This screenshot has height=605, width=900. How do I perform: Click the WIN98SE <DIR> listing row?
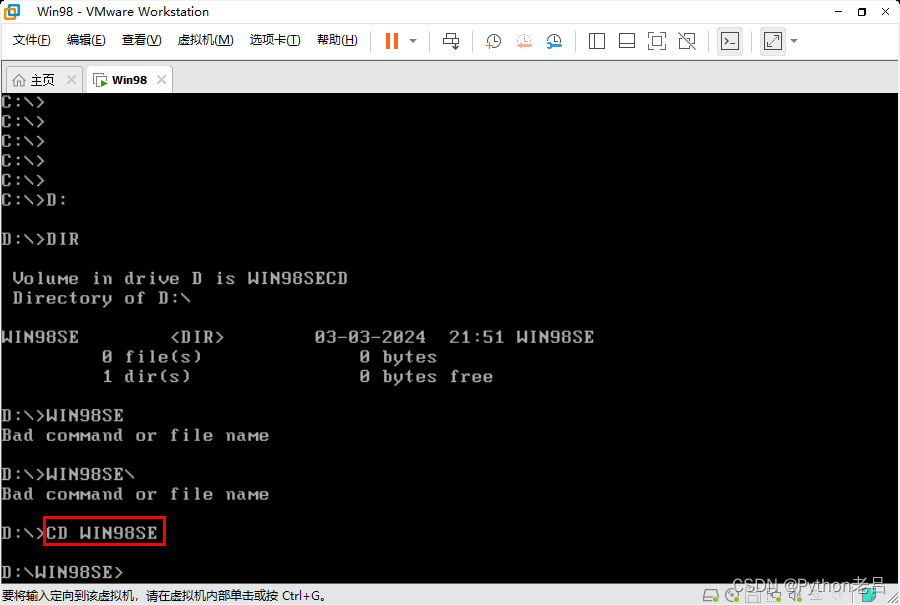pyautogui.click(x=298, y=337)
